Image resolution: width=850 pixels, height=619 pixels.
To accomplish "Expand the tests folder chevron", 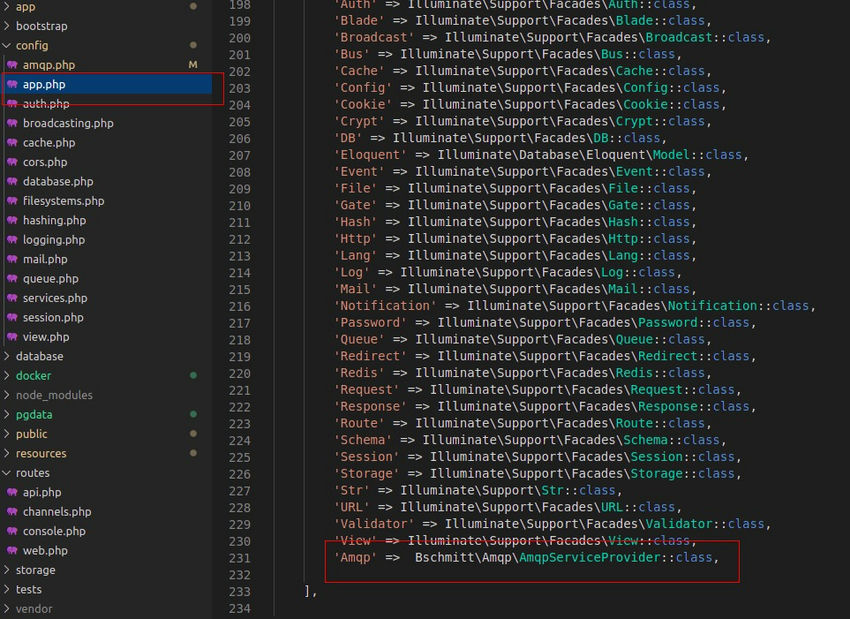I will tap(7, 589).
